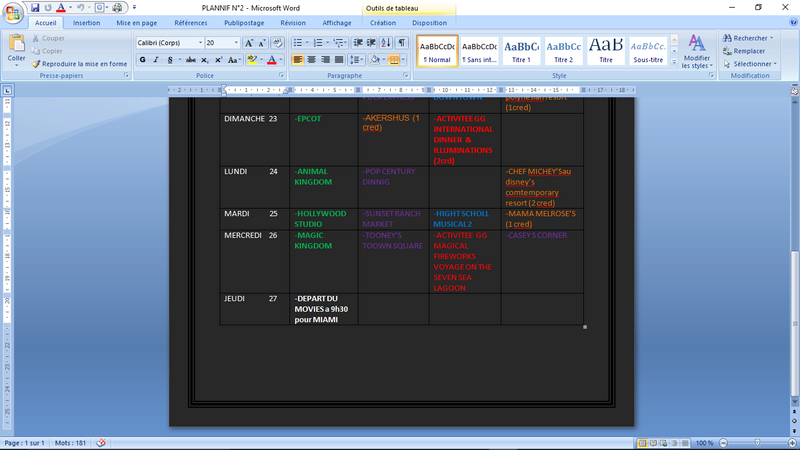
Task: Open the Police dialog launcher
Action: [281, 76]
